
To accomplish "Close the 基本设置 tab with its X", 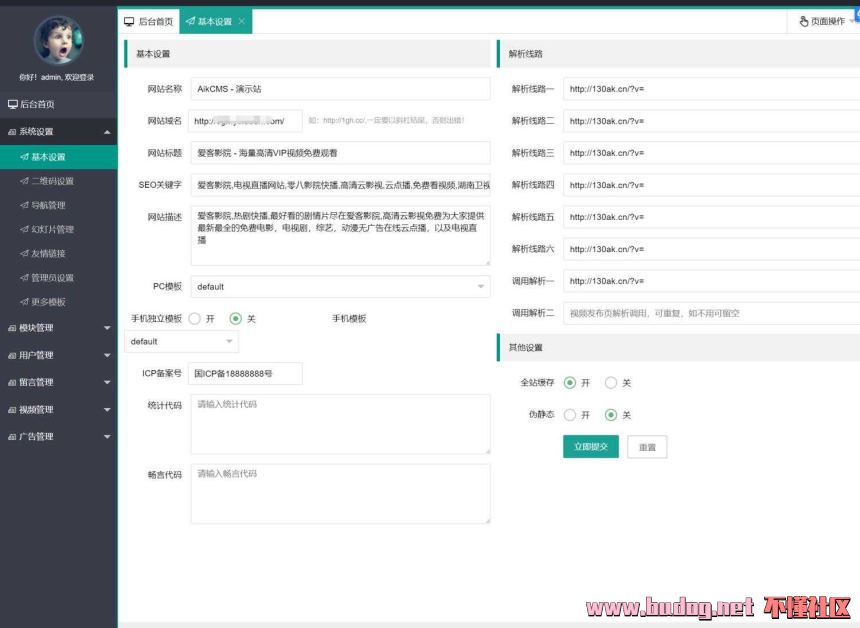I will tap(241, 21).
